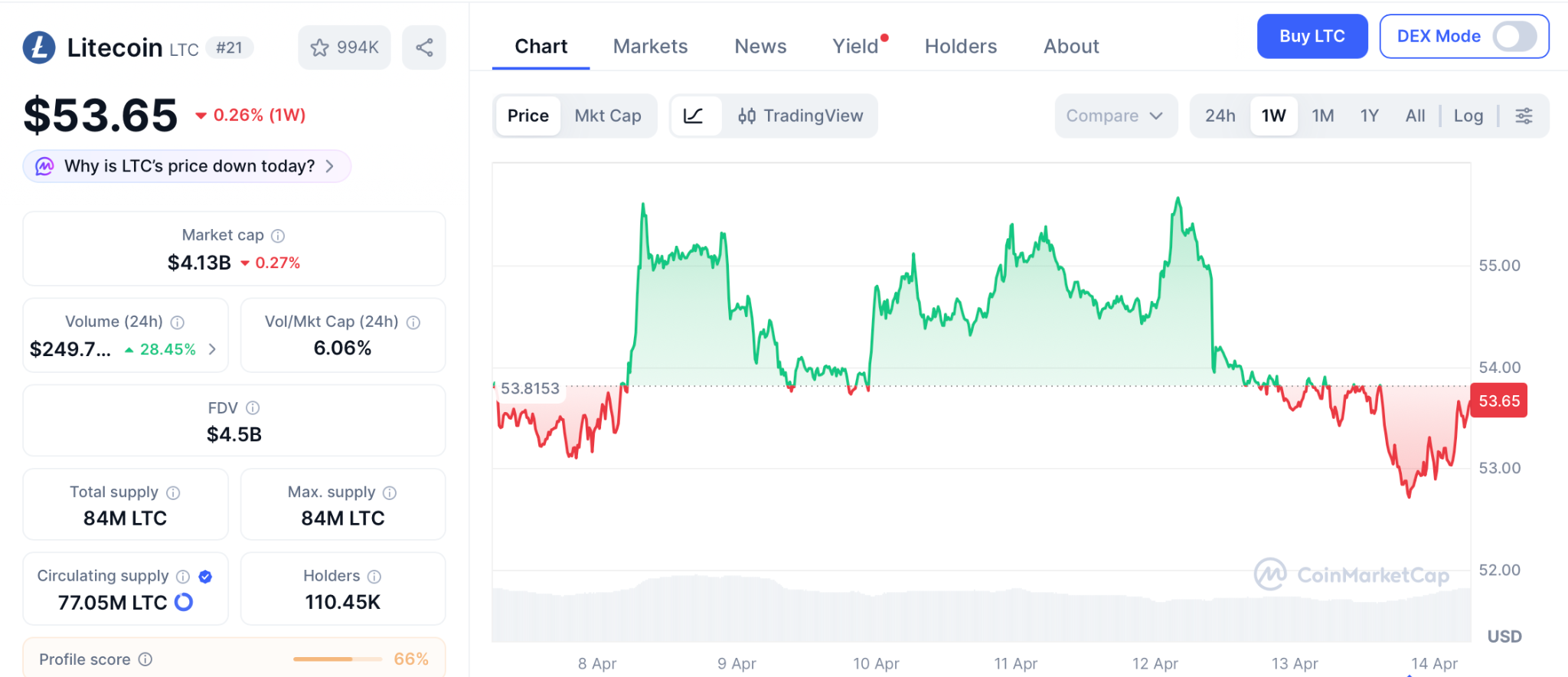Switch to TradingView candlestick chart
The height and width of the screenshot is (677, 1568).
[x=801, y=116]
